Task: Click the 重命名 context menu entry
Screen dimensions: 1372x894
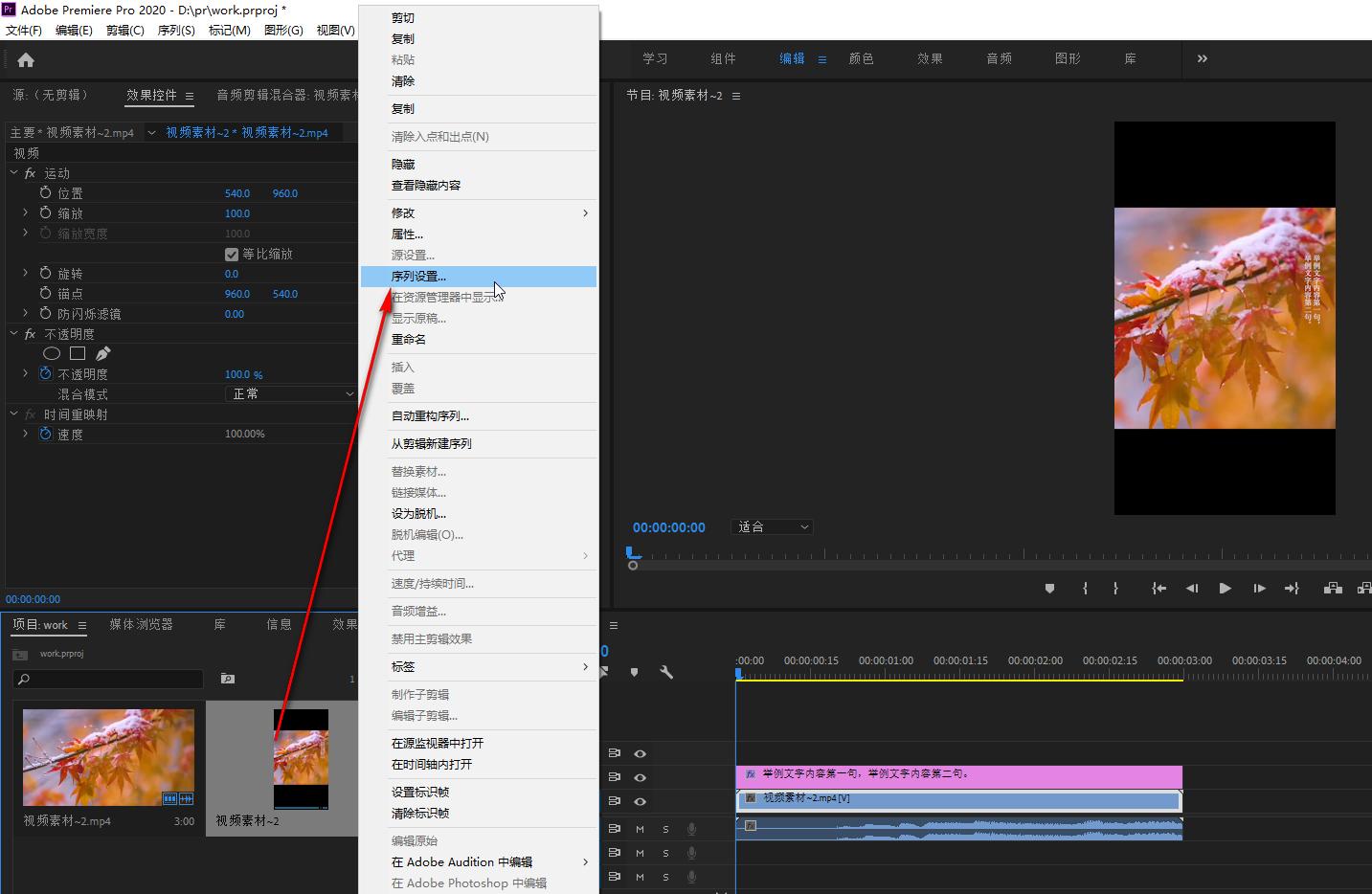Action: tap(409, 340)
